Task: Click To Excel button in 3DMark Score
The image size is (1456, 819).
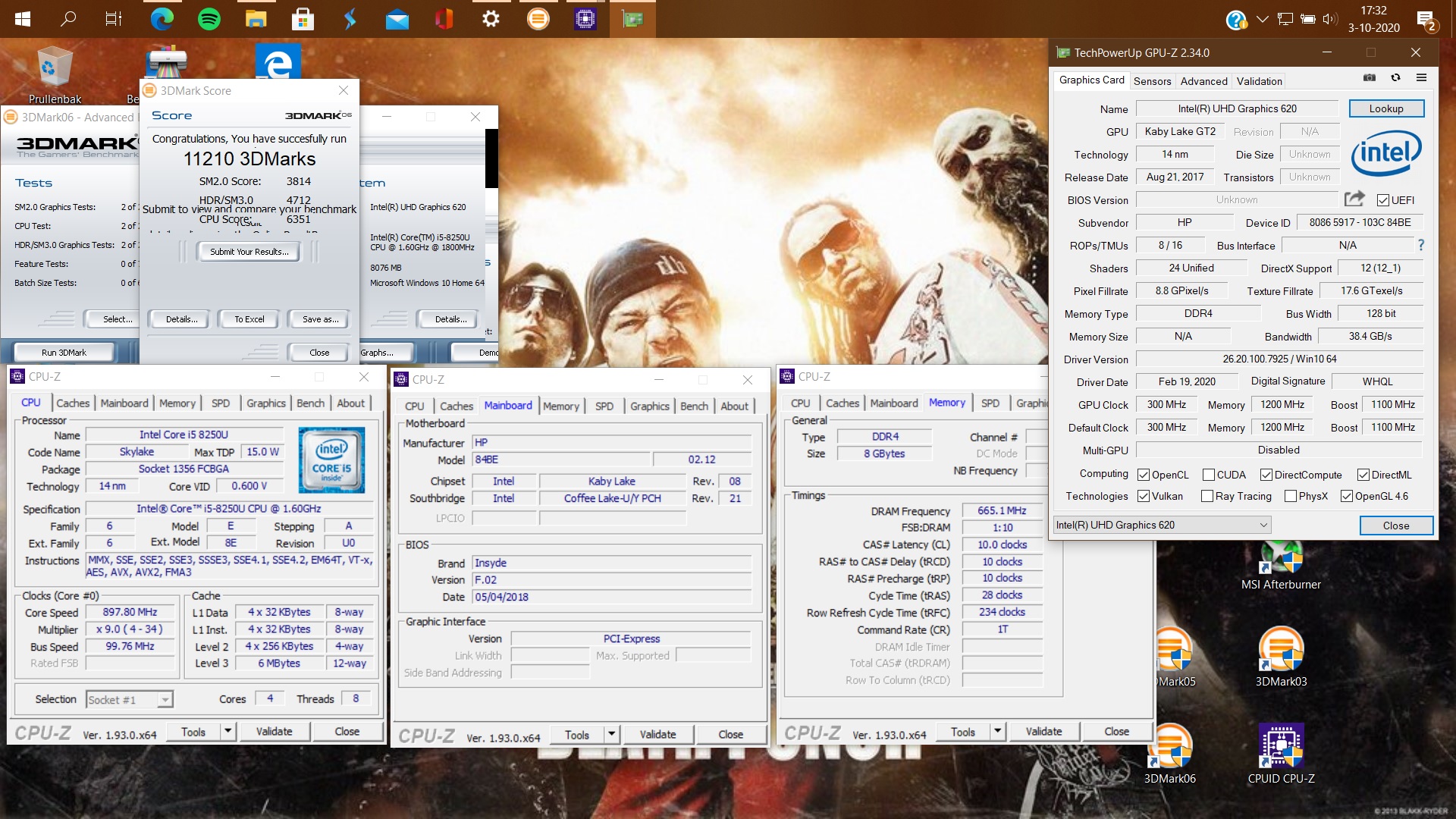Action: coord(249,319)
